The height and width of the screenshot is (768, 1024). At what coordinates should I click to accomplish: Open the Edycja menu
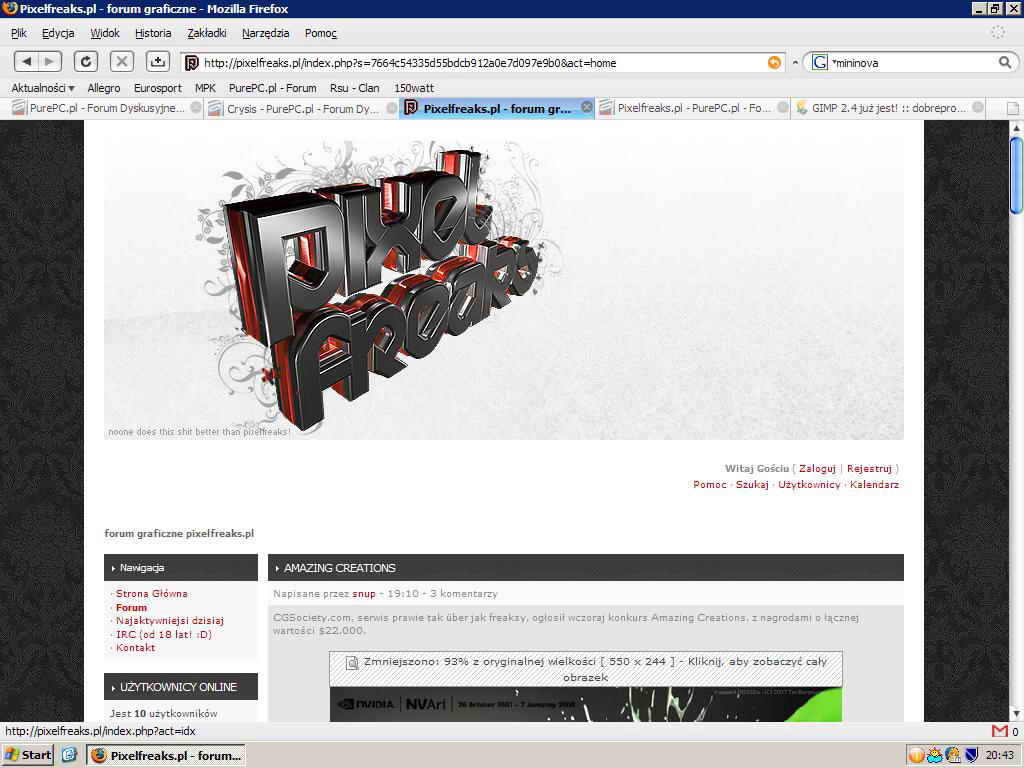point(58,33)
